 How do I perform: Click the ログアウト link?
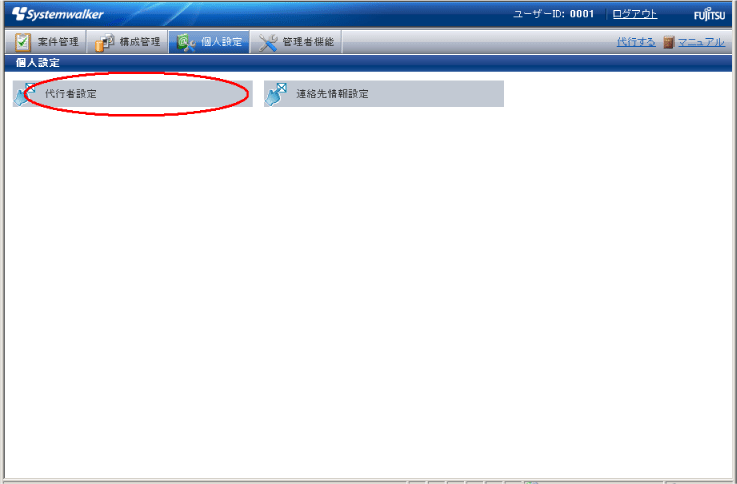tap(635, 14)
